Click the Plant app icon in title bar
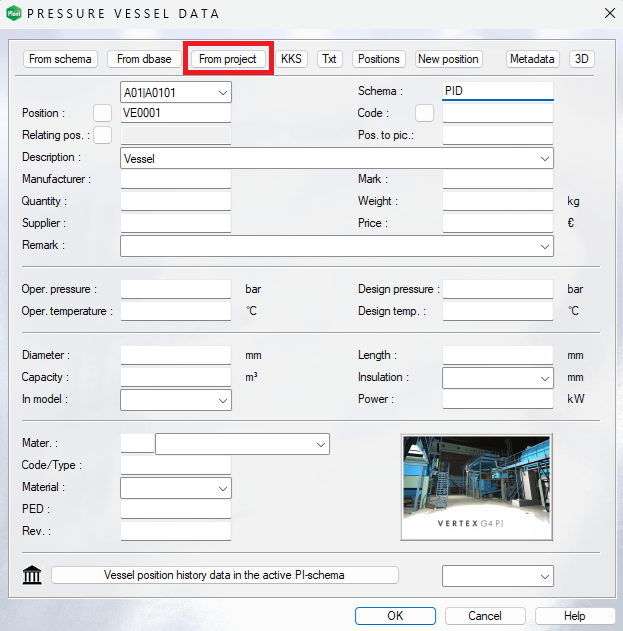Image resolution: width=623 pixels, height=631 pixels. (14, 13)
